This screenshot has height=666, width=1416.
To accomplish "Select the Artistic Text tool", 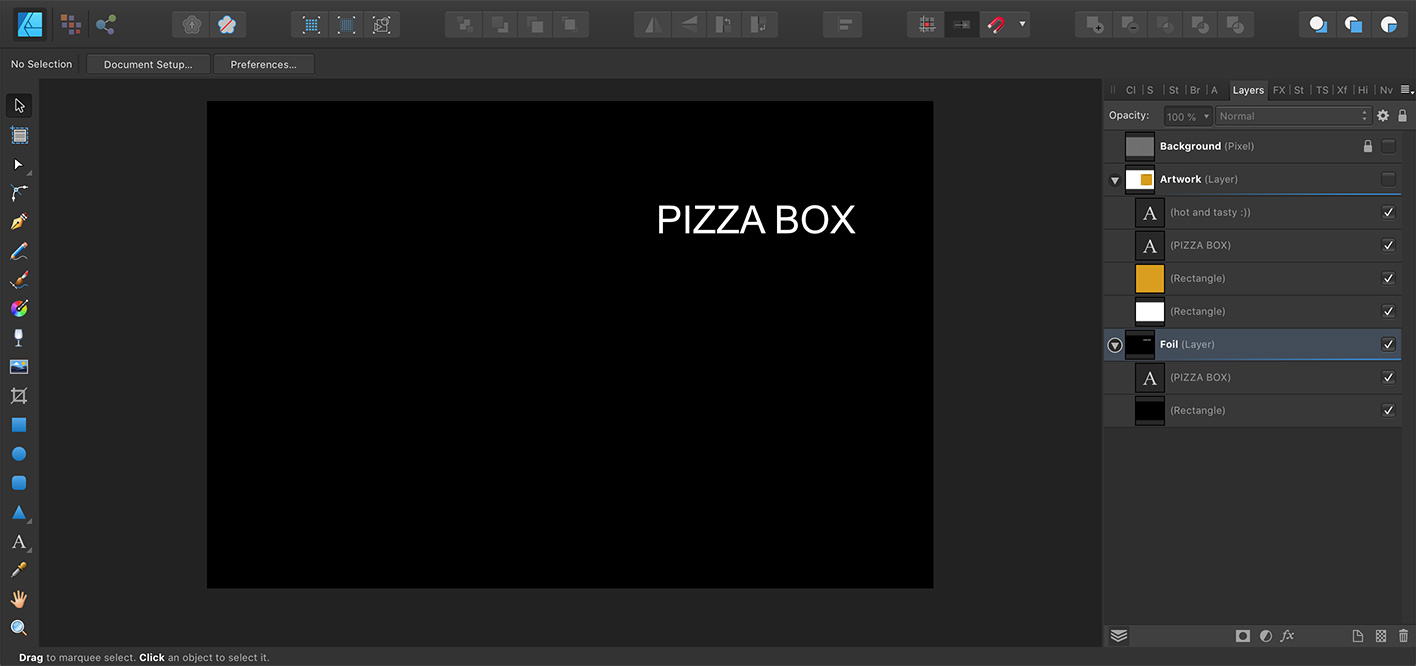I will pyautogui.click(x=19, y=542).
